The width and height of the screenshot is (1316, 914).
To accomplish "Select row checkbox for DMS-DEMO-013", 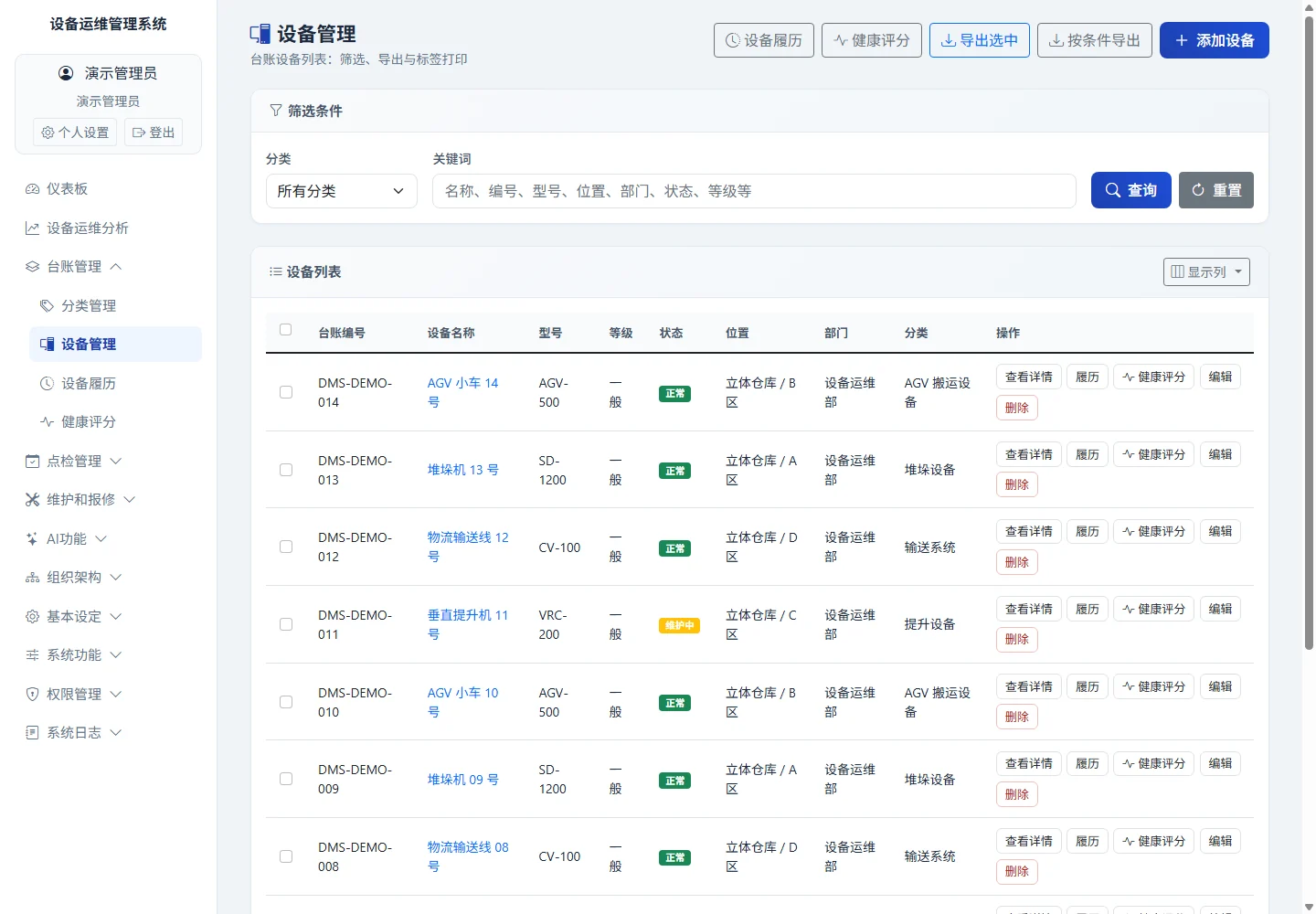I will (x=286, y=470).
